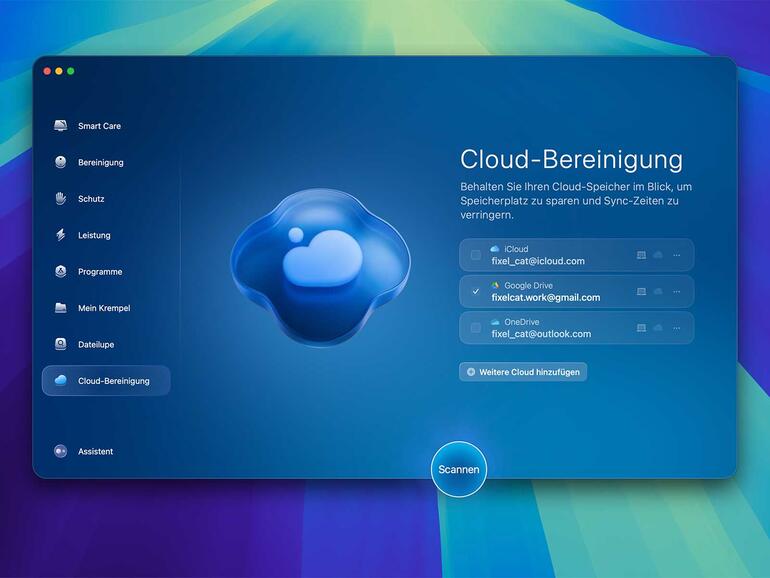Select fixelcat.work@gmail.com account text
This screenshot has width=770, height=578.
tap(546, 298)
